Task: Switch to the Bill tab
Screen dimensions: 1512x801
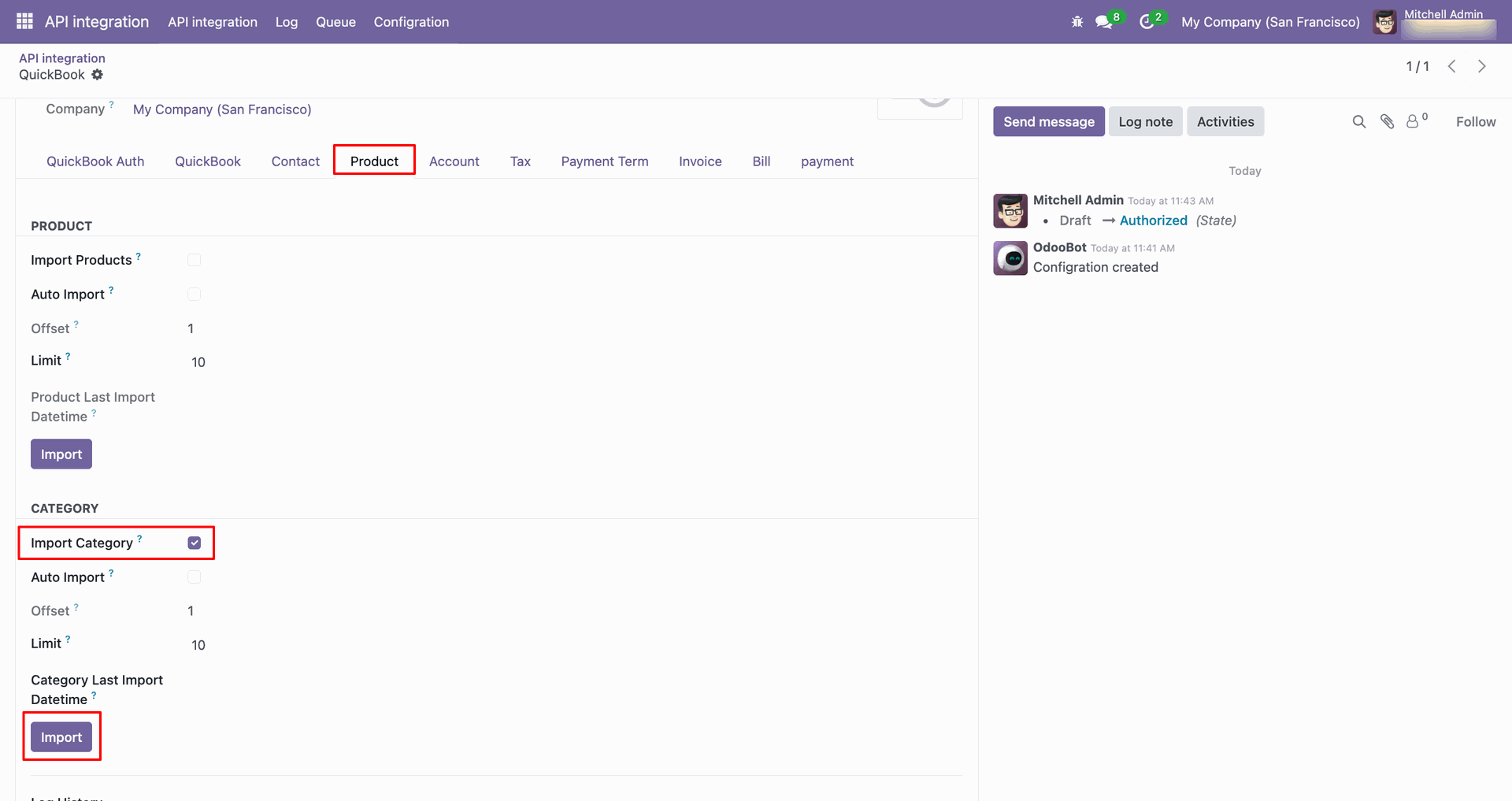Action: 762,161
